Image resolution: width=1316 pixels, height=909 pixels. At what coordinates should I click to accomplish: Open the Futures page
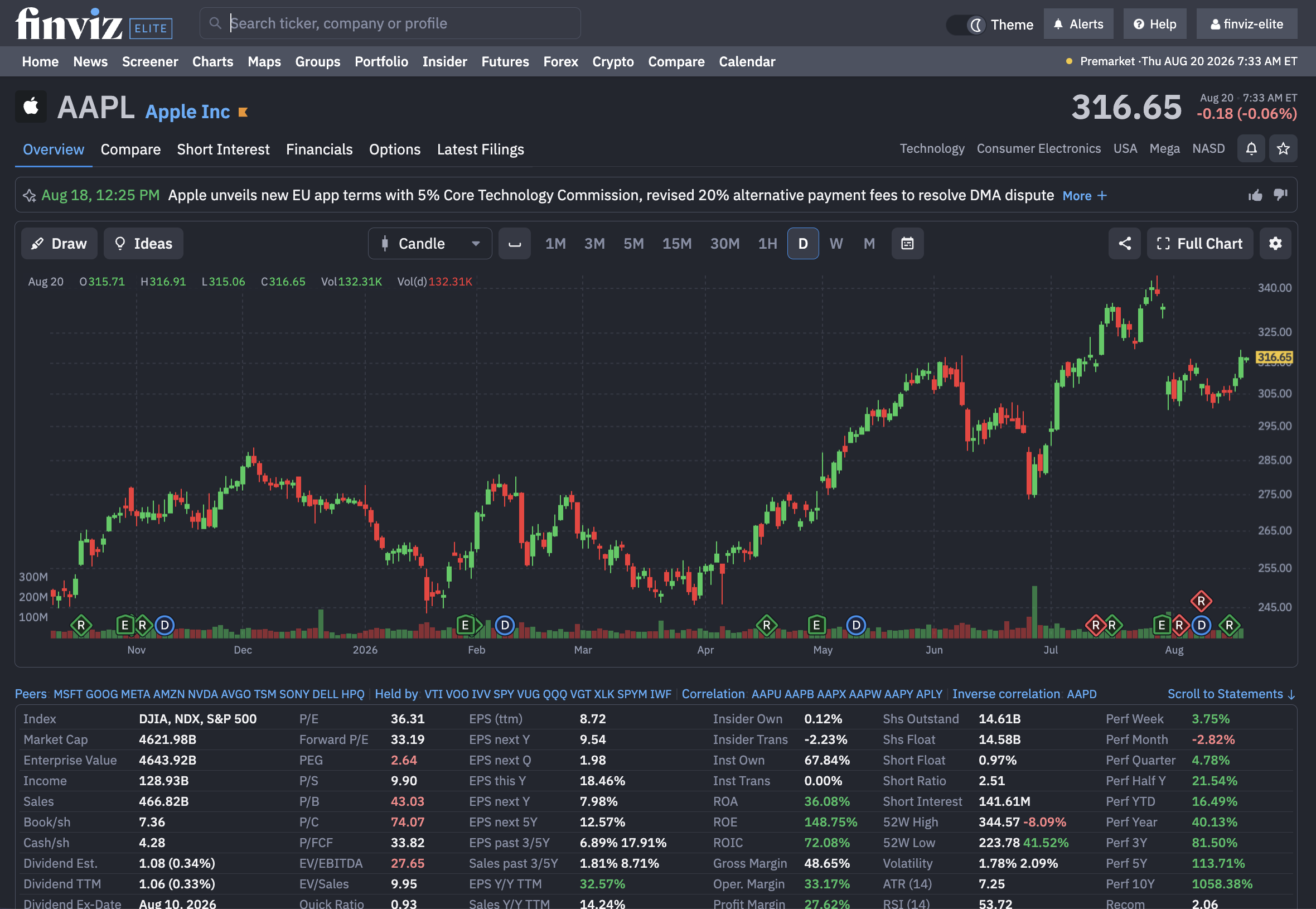coord(505,61)
